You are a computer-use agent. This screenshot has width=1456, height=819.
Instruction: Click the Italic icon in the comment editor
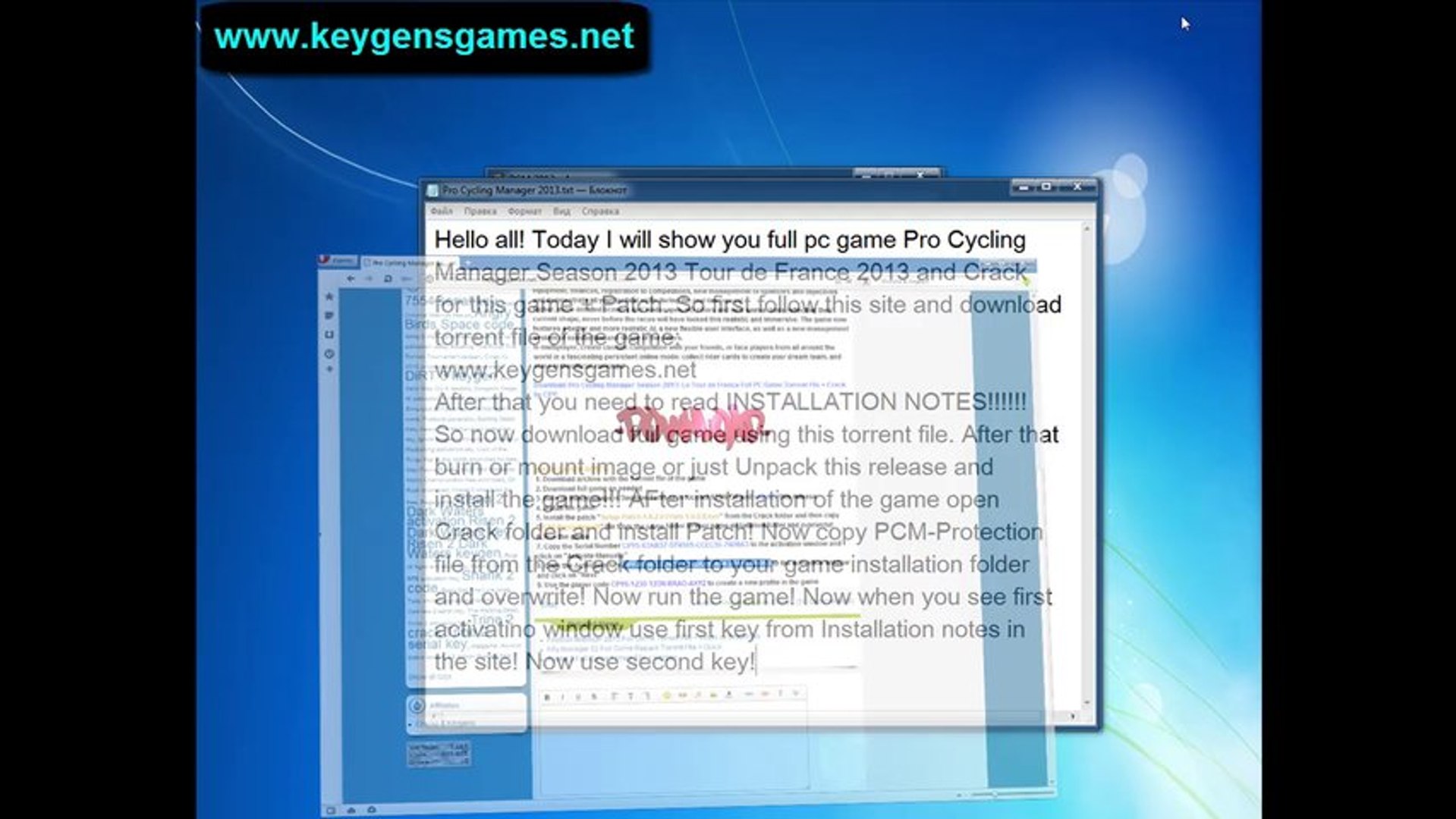tap(562, 696)
